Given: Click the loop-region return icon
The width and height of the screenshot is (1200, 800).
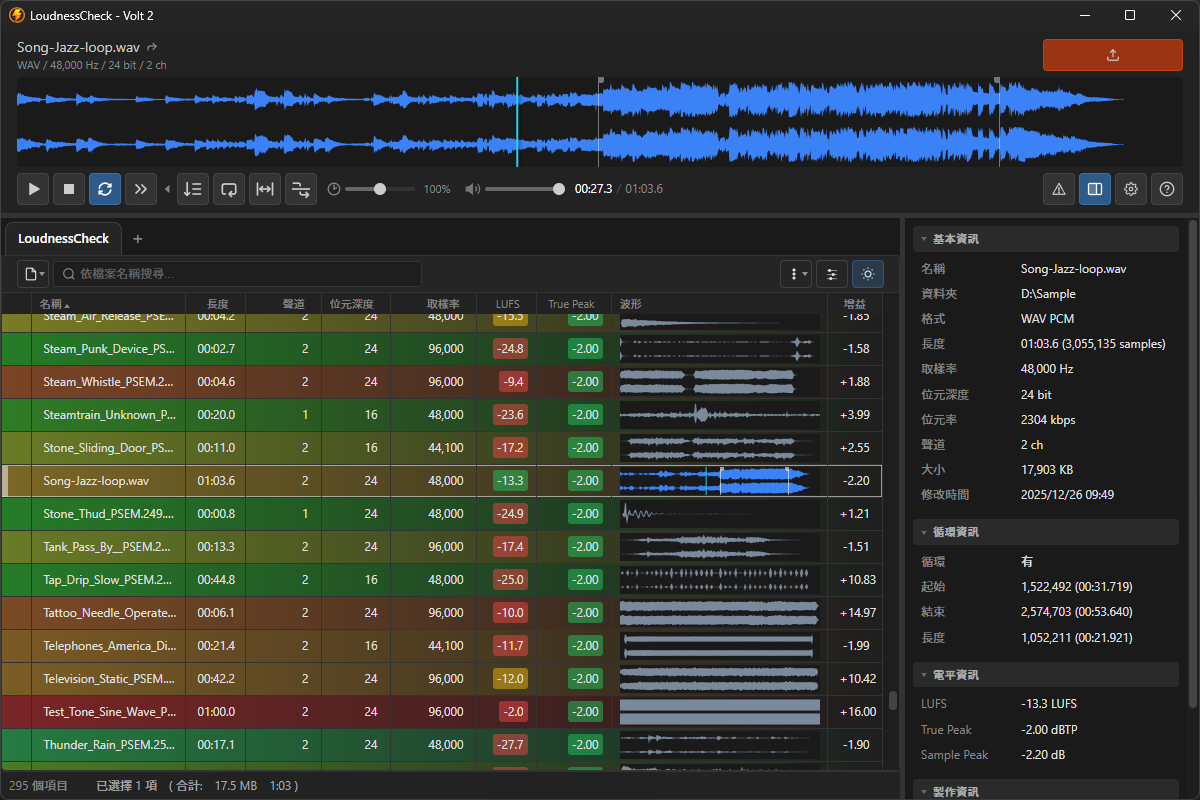Looking at the screenshot, I should tap(229, 188).
